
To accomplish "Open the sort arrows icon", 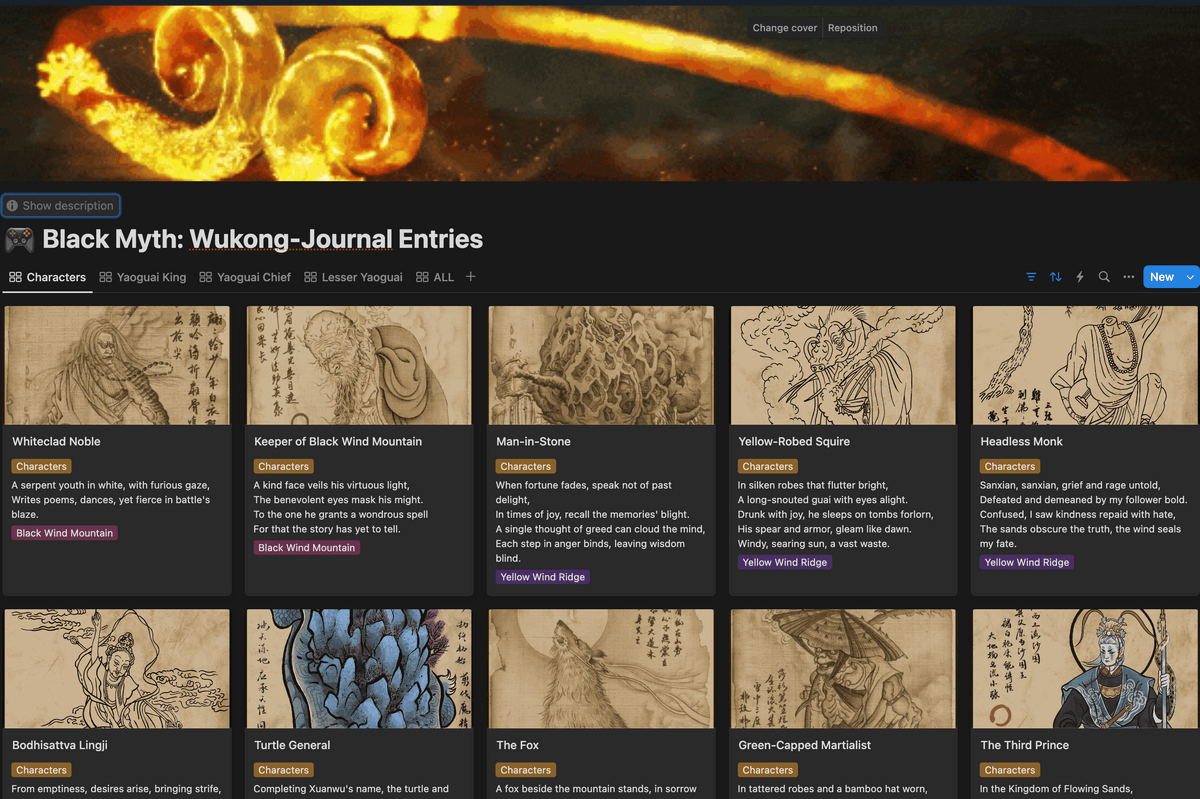I will (1055, 277).
